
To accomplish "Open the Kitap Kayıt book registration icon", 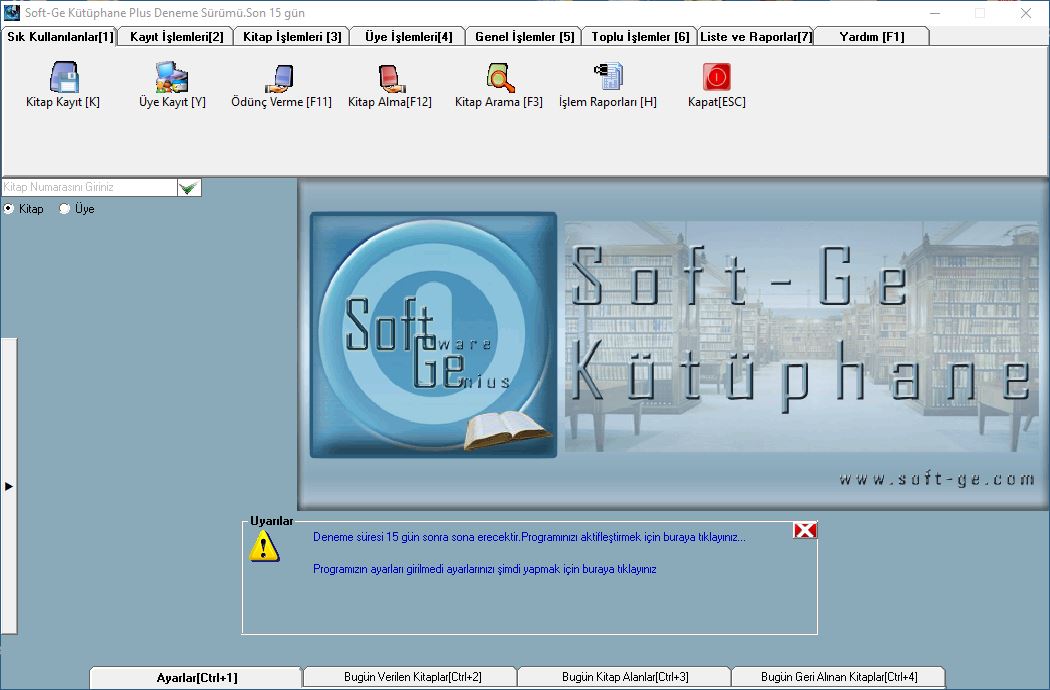I will point(64,77).
